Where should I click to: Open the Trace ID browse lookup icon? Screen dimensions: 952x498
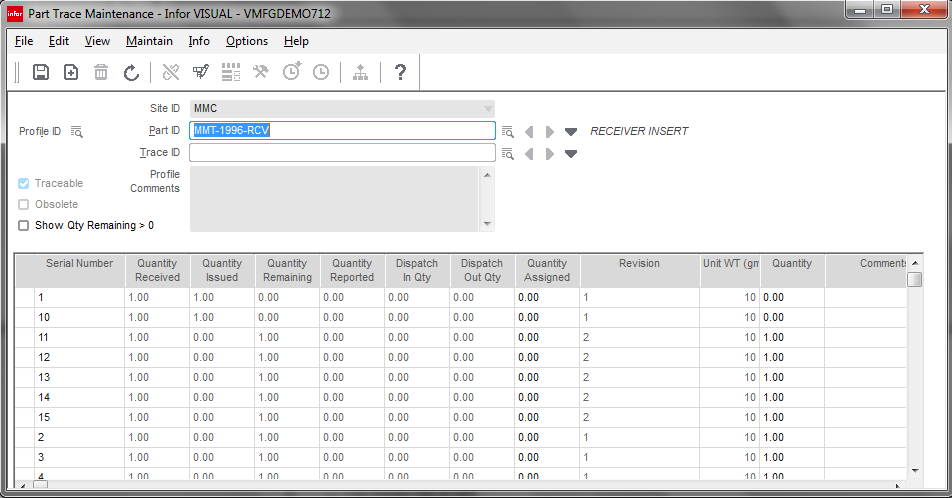click(x=508, y=154)
